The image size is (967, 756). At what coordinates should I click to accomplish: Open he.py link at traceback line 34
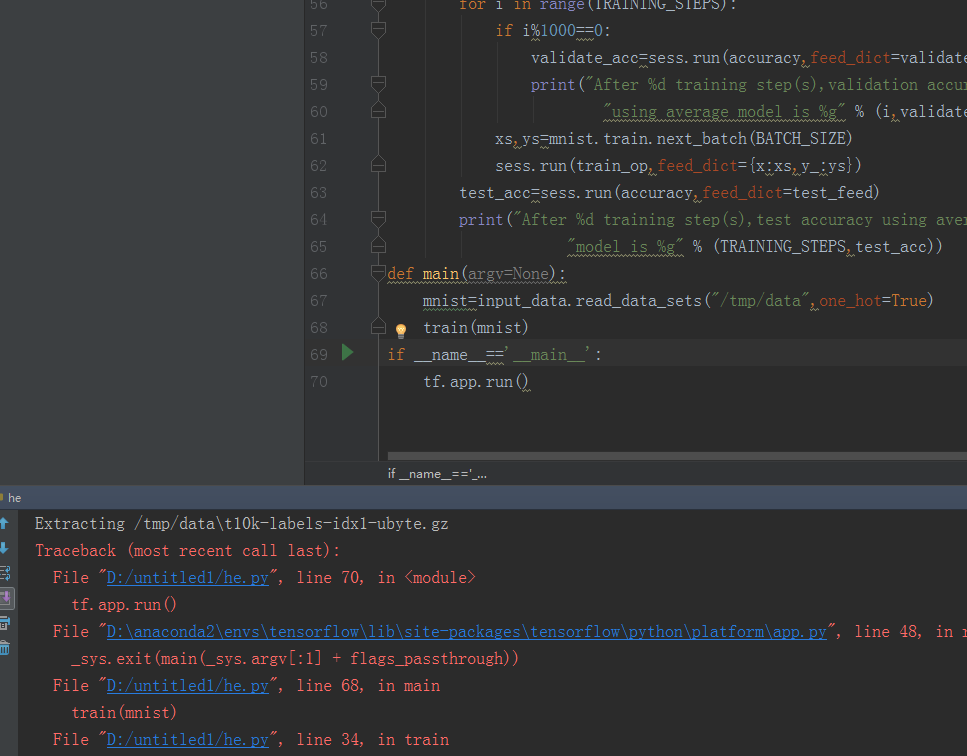coord(188,740)
